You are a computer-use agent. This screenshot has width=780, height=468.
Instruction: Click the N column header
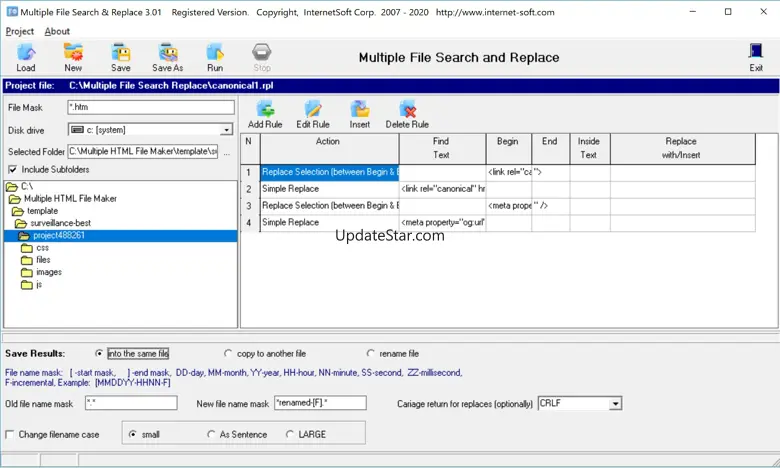coord(250,149)
